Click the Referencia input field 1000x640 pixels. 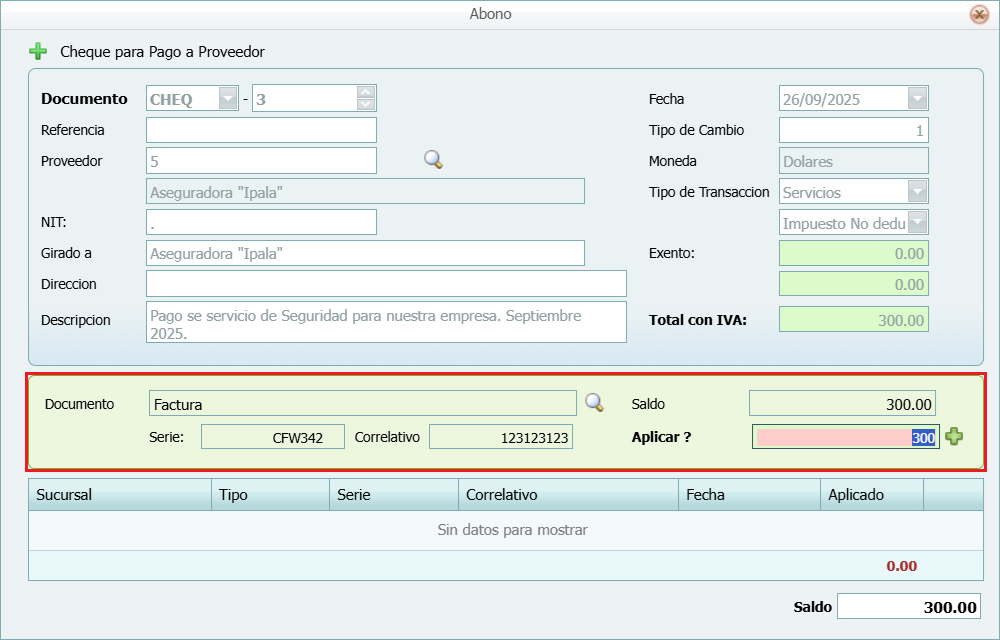coord(261,130)
